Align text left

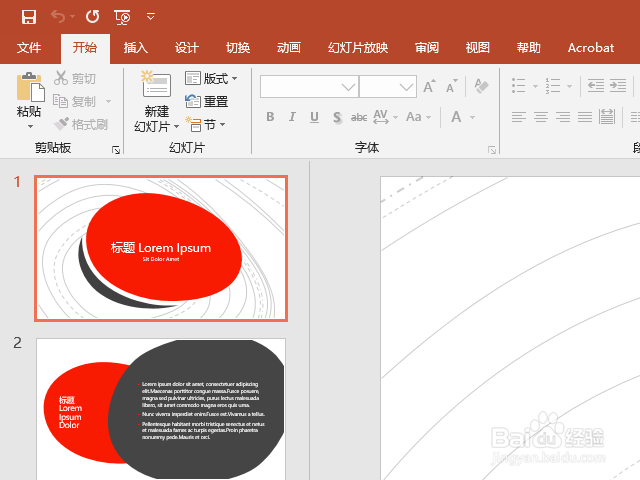[519, 117]
